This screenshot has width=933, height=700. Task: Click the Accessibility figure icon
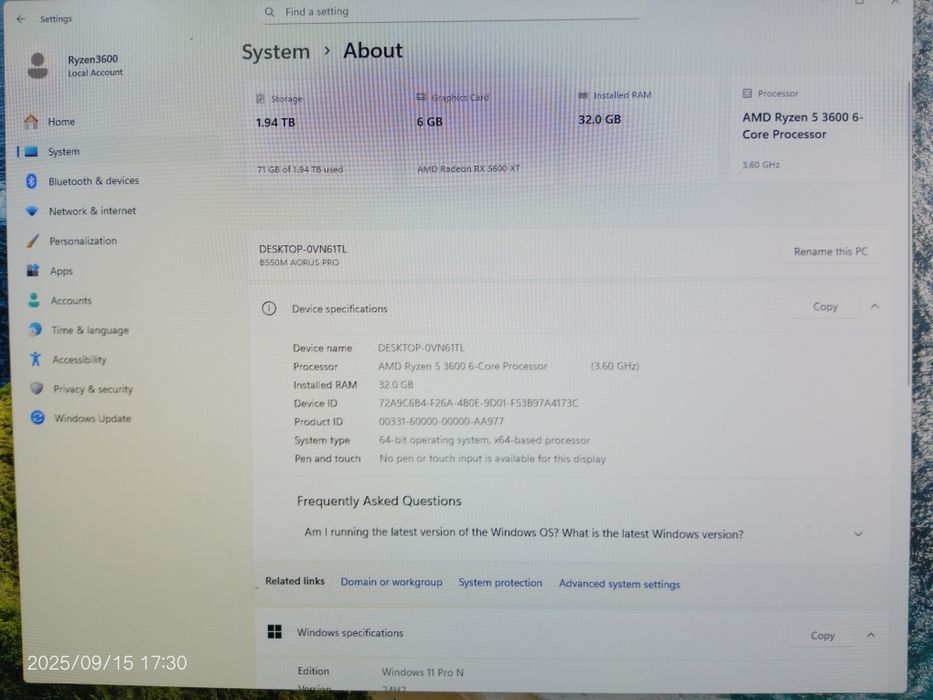[36, 359]
